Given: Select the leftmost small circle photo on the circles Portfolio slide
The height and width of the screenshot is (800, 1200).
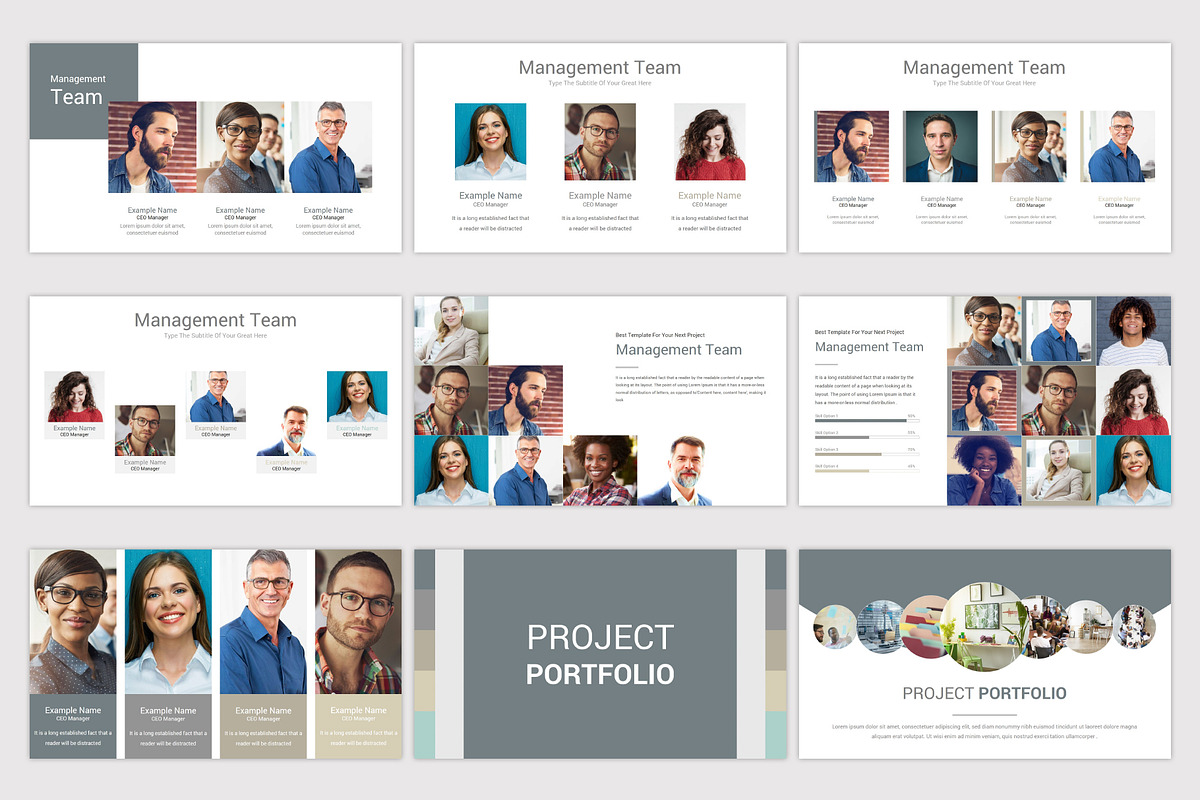Looking at the screenshot, I should click(x=833, y=627).
